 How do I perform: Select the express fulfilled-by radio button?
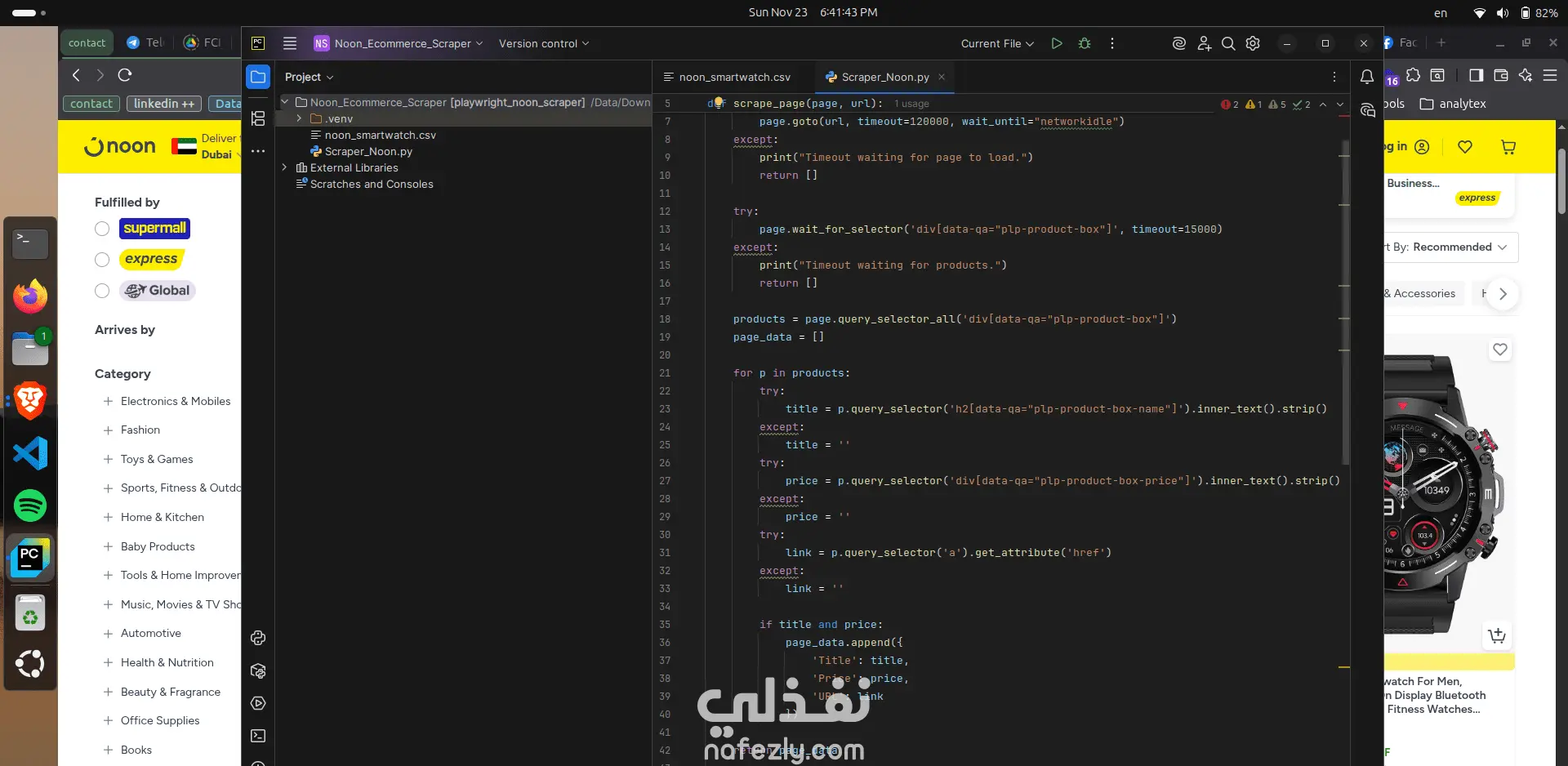tap(102, 260)
